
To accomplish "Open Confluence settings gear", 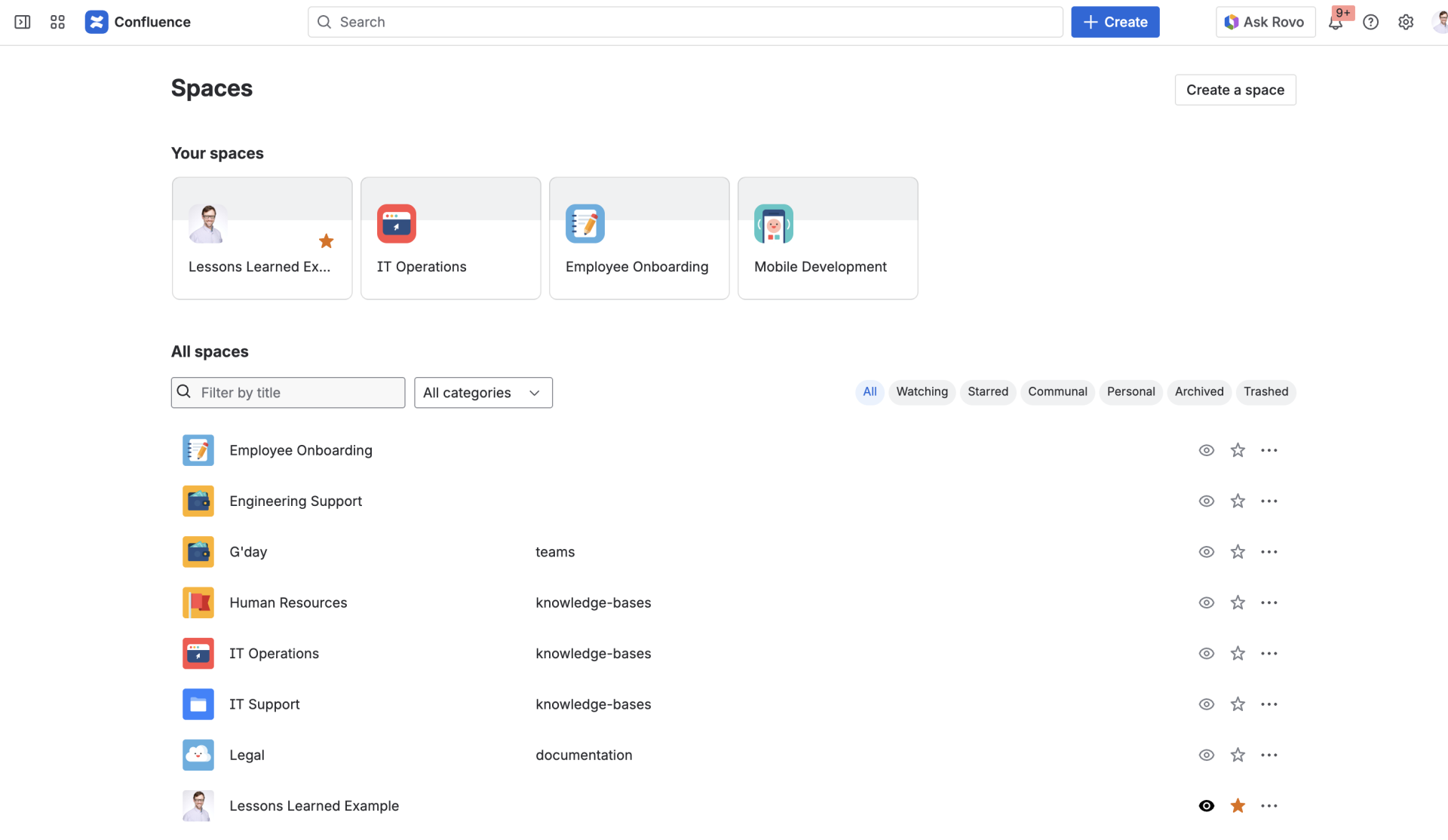I will [x=1406, y=22].
